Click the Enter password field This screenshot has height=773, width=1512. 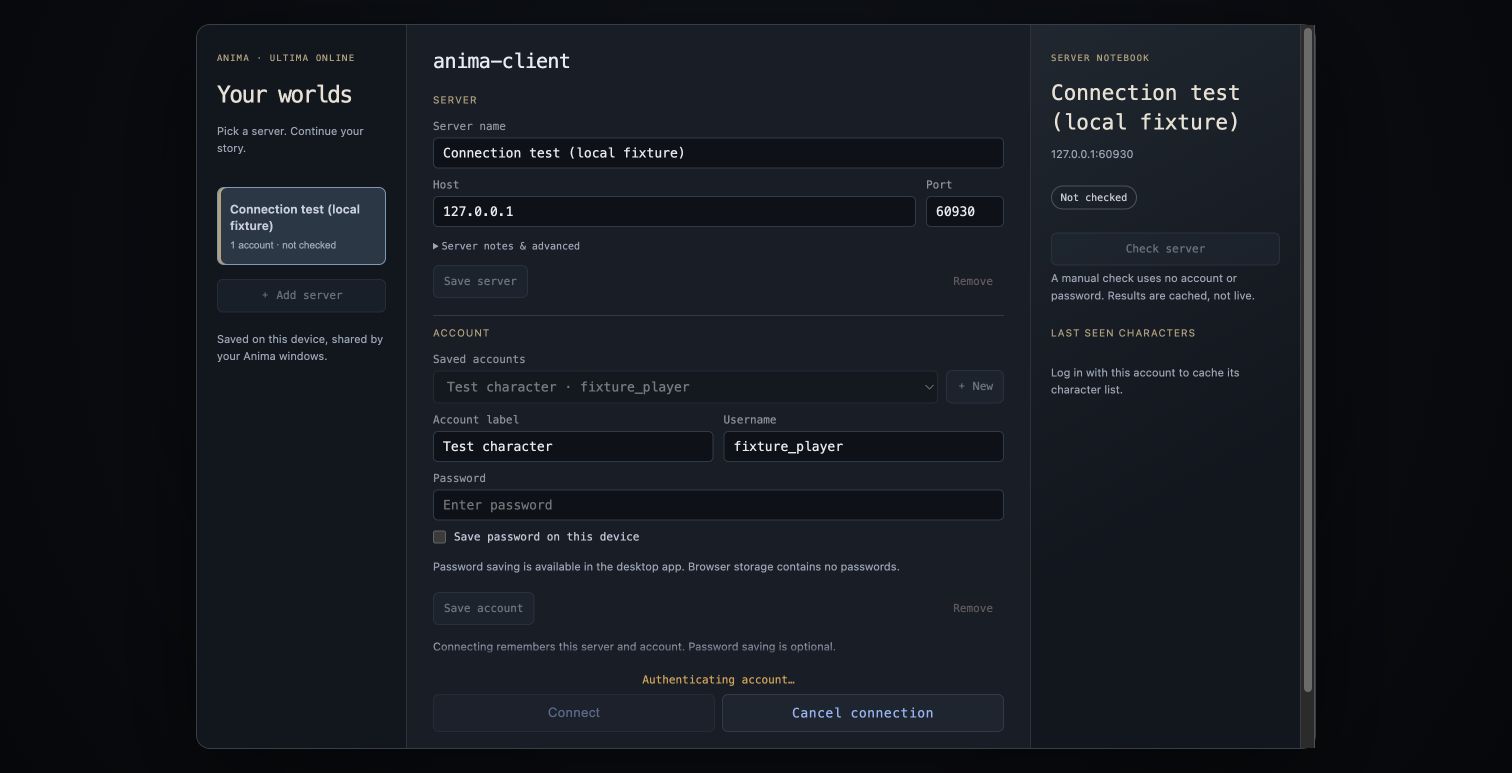(x=718, y=505)
